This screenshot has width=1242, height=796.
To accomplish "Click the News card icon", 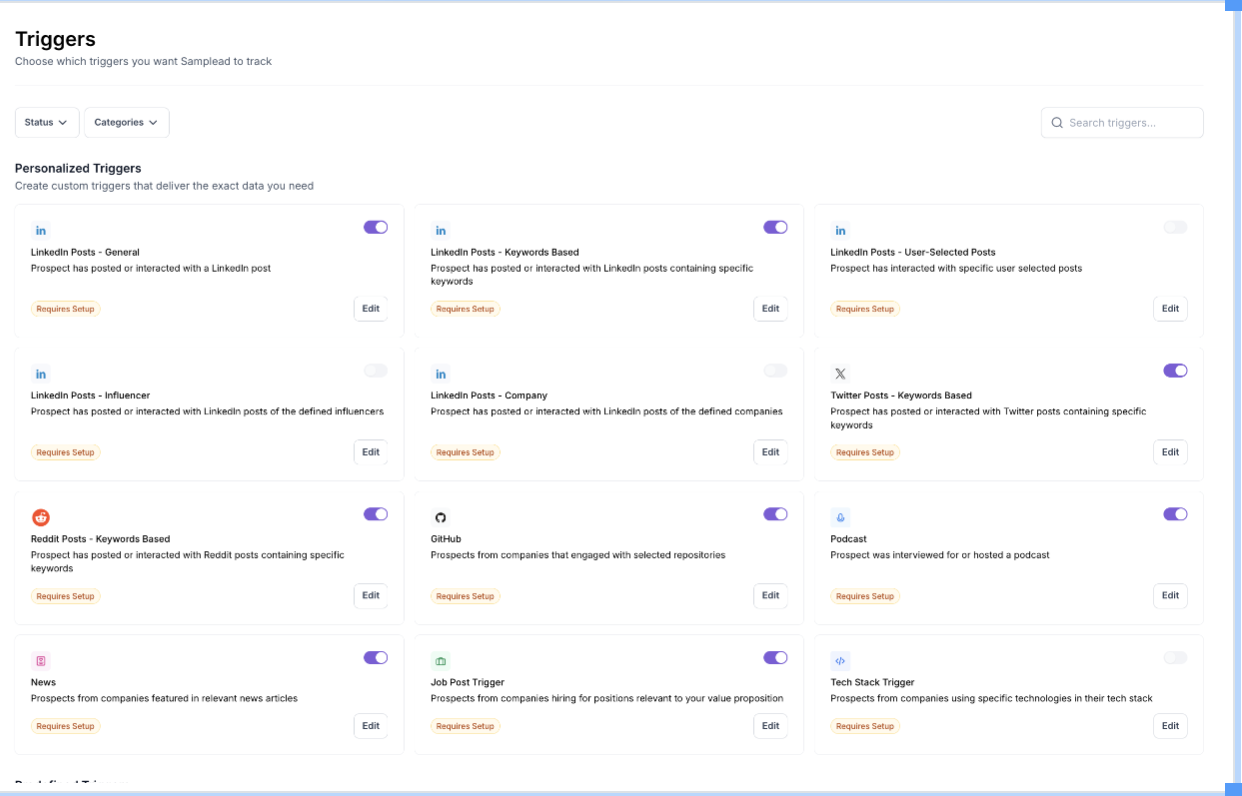I will (x=41, y=661).
